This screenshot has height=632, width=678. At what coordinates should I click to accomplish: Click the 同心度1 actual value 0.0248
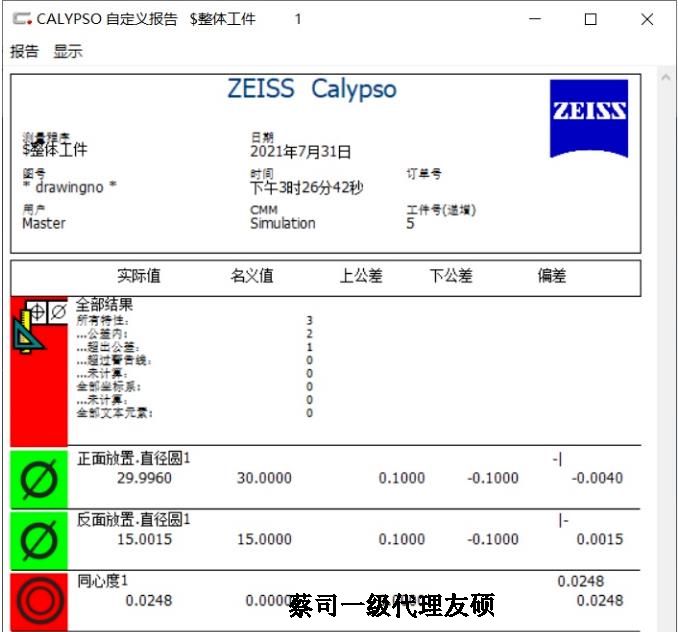[149, 600]
